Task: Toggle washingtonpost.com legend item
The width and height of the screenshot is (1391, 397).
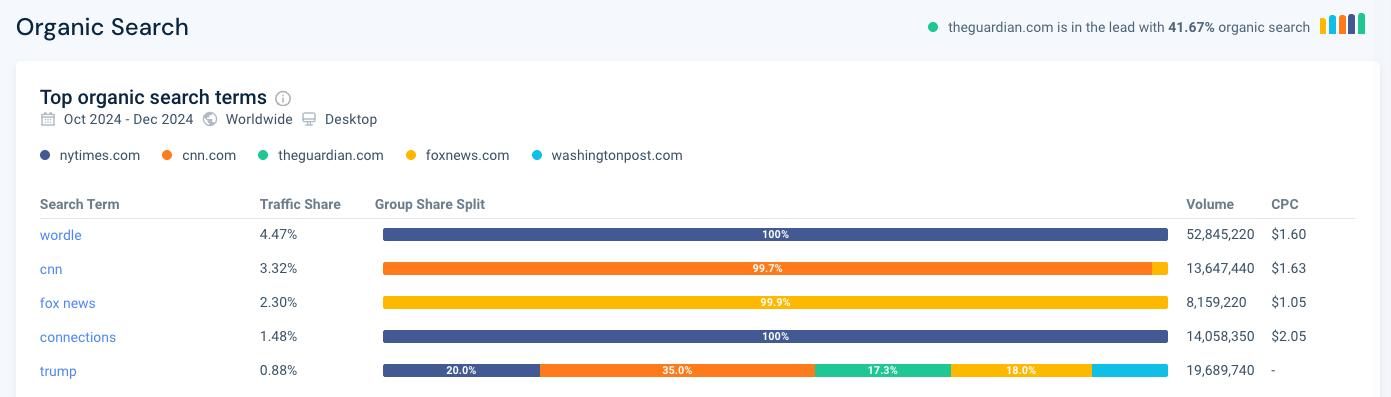Action: [607, 155]
